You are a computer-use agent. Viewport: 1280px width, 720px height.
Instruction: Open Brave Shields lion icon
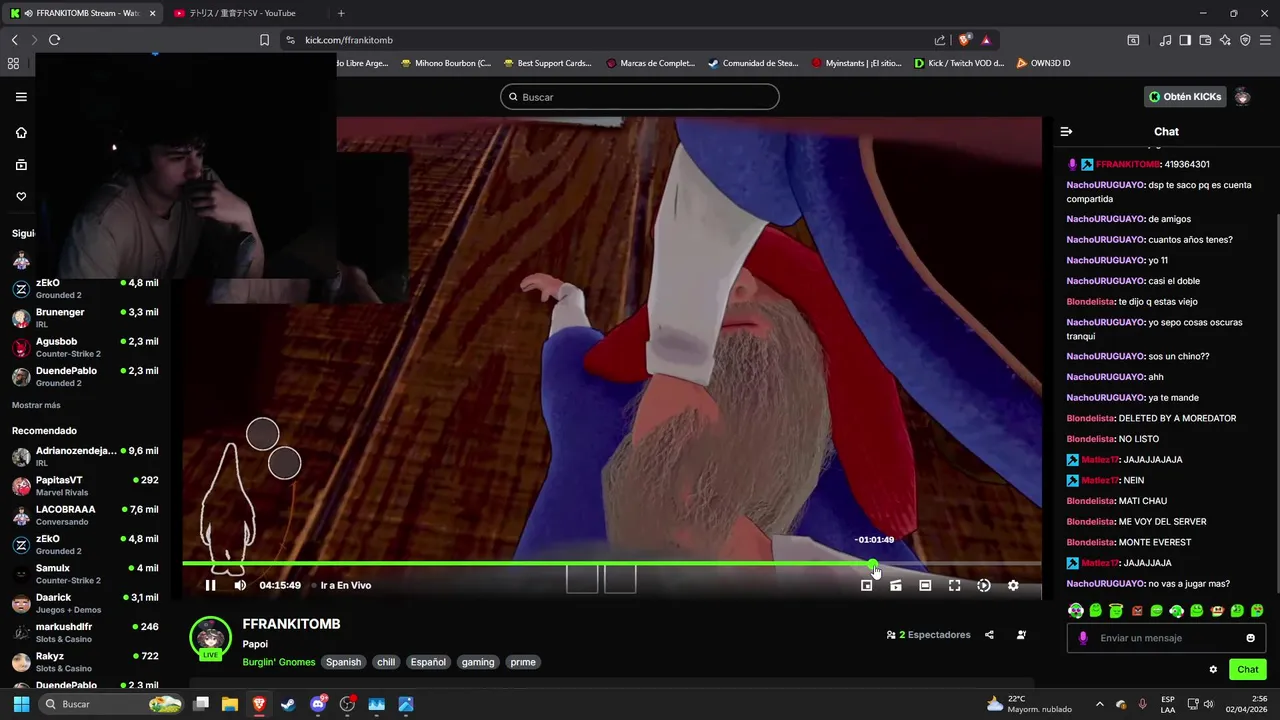[x=964, y=40]
